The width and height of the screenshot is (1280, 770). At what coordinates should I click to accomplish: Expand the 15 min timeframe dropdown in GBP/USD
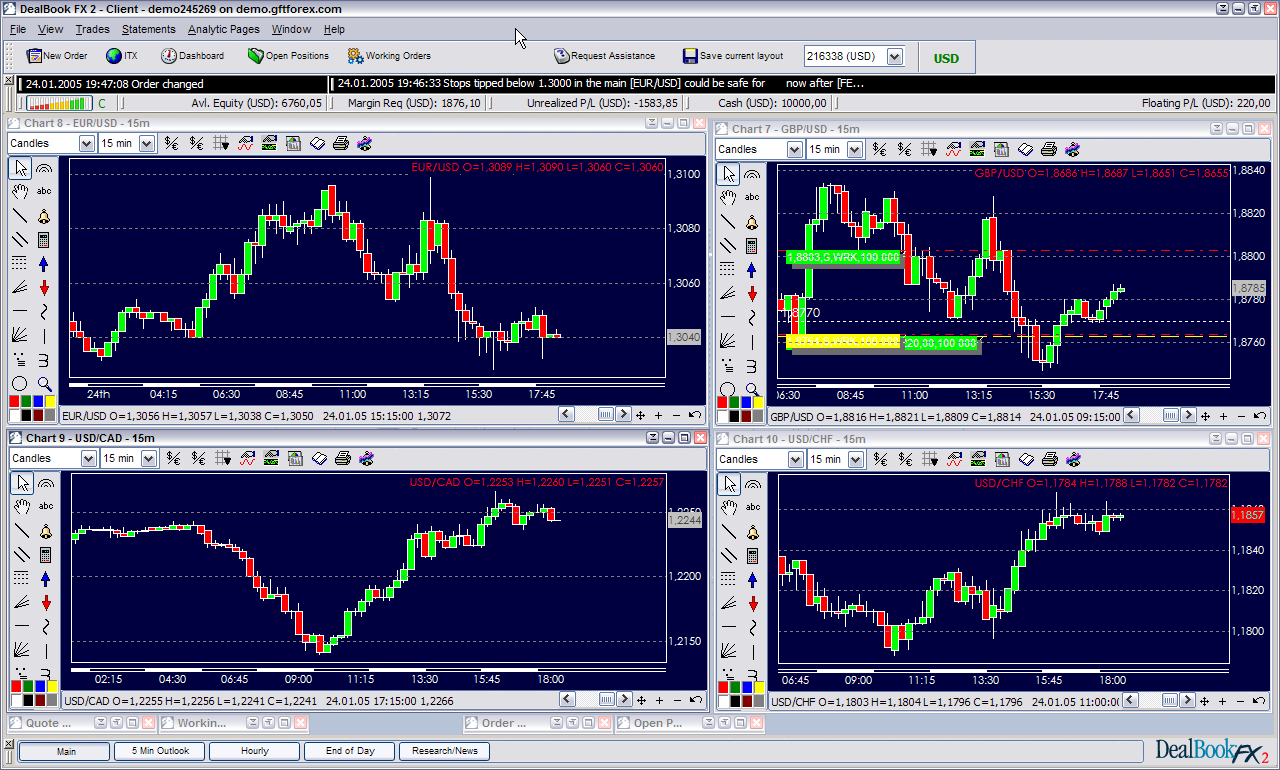tap(855, 149)
